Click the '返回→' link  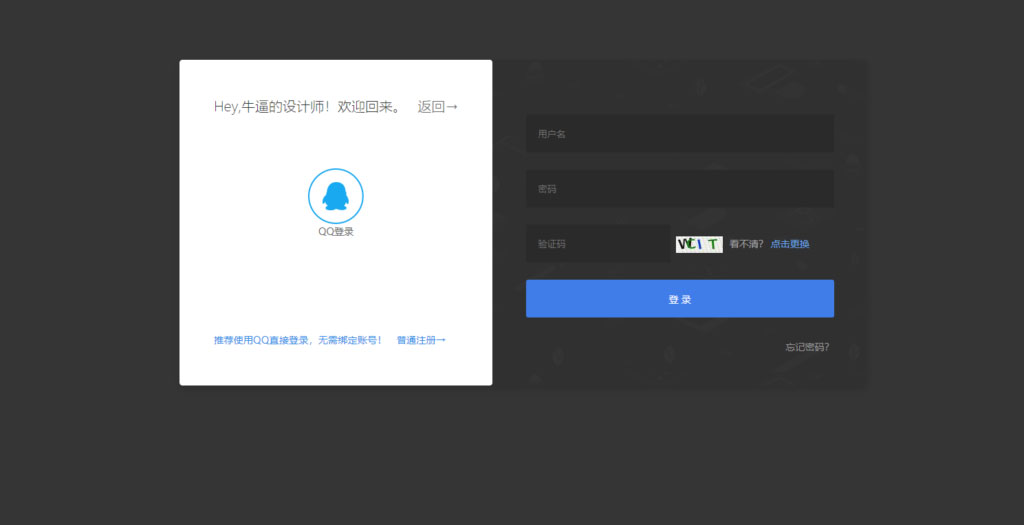pos(437,107)
